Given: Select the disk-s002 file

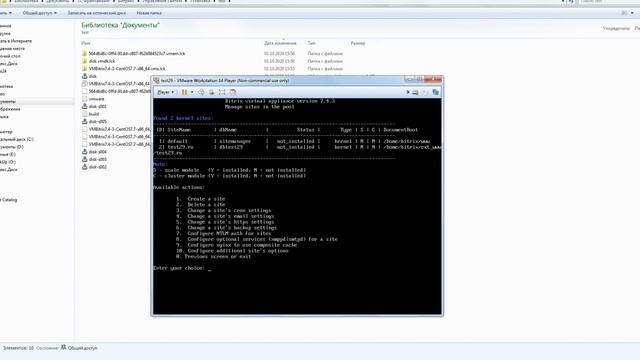Looking at the screenshot, I should pyautogui.click(x=94, y=167).
